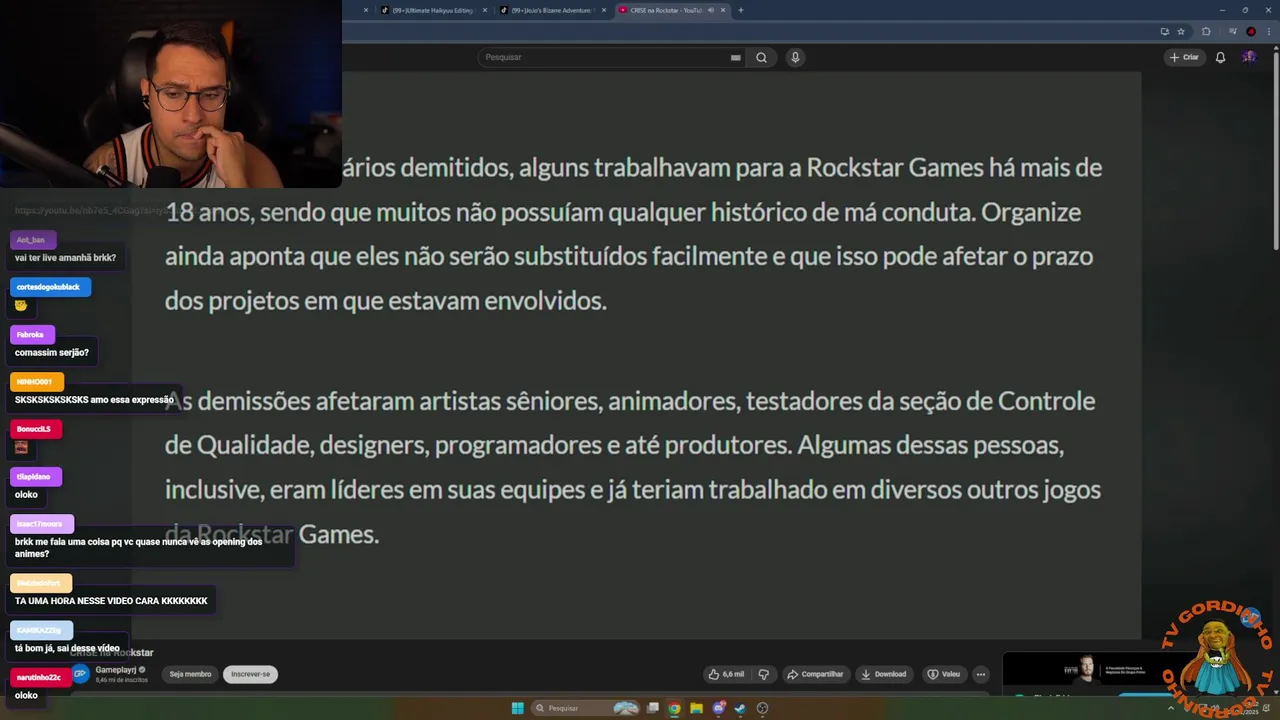Viewport: 1280px width, 720px height.
Task: Open the more actions three-dot menu
Action: pos(981,674)
